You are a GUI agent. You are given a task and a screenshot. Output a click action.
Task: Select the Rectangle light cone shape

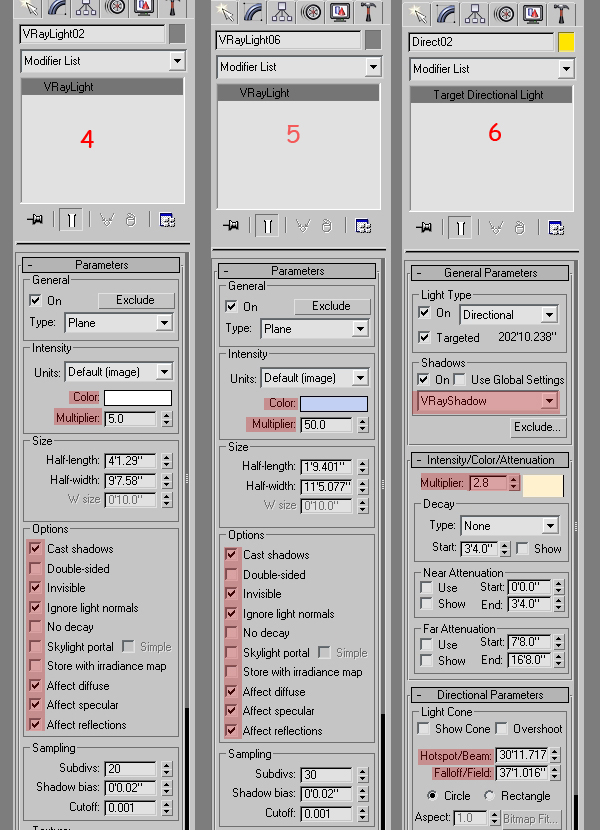click(489, 796)
